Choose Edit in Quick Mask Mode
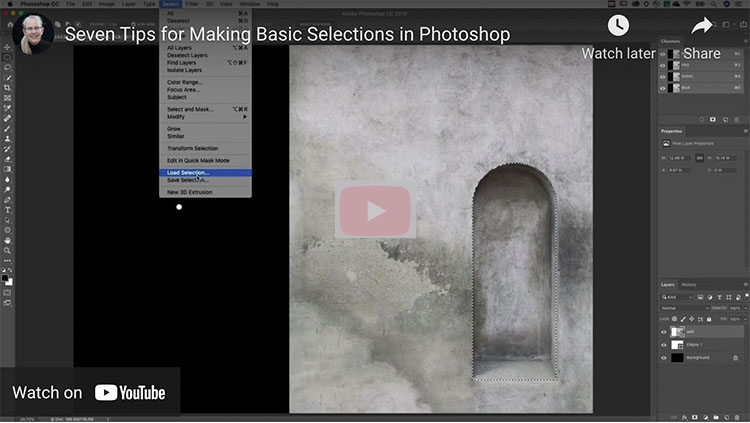Viewport: 750px width, 423px height. pos(205,161)
